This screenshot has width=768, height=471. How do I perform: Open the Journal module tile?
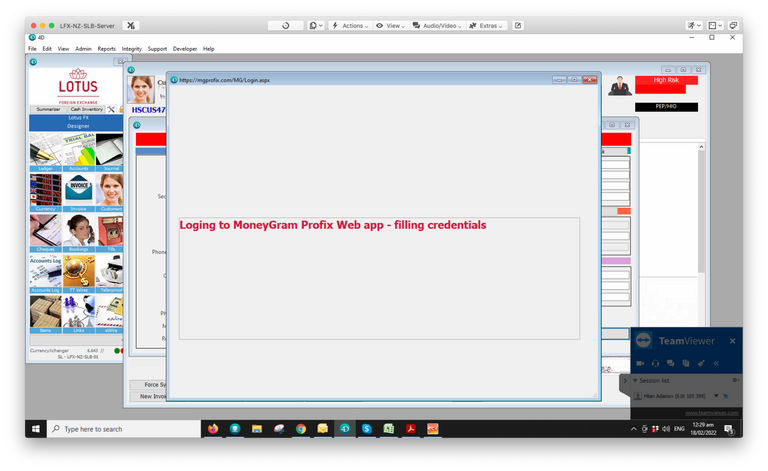pos(109,152)
